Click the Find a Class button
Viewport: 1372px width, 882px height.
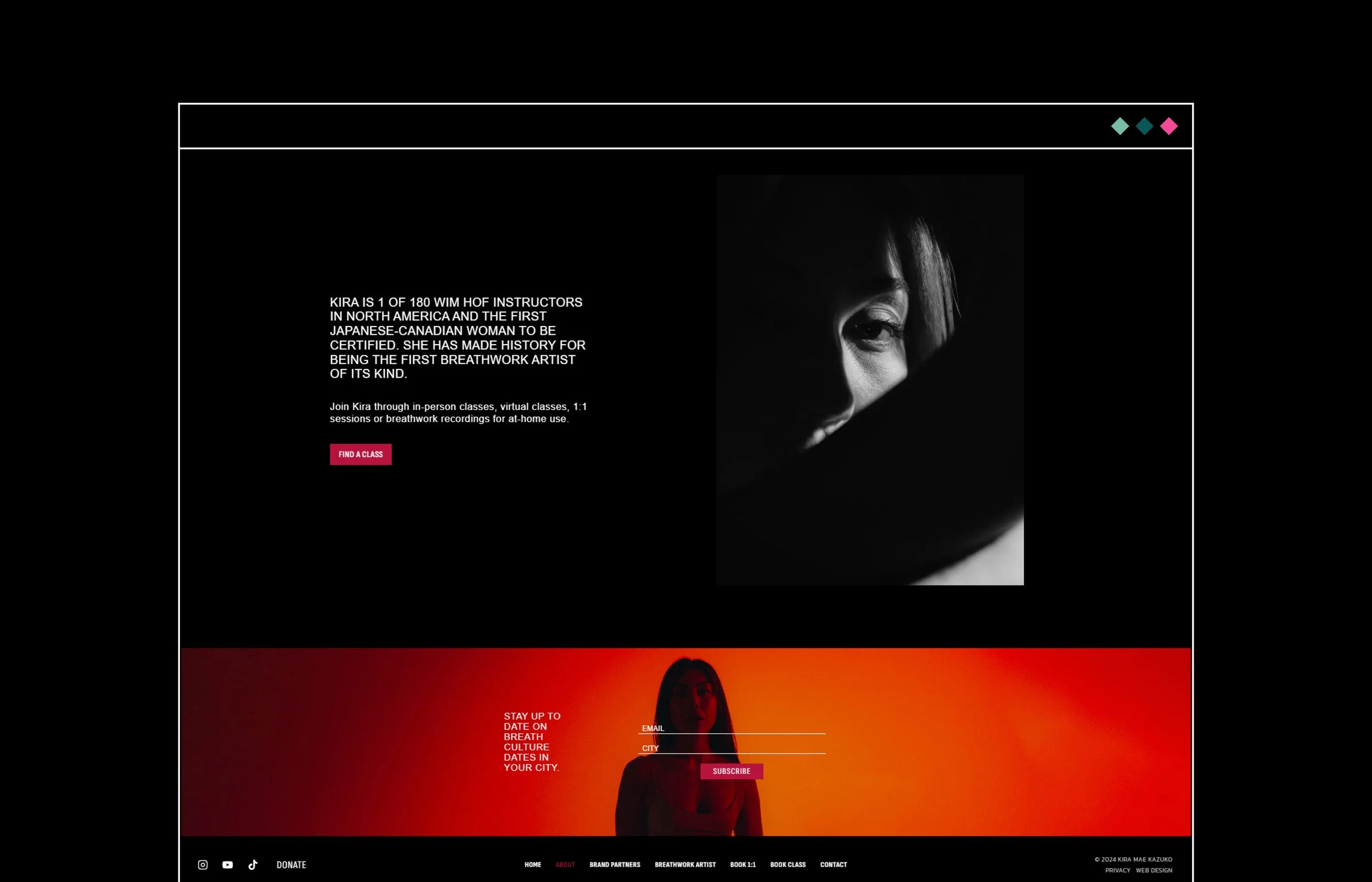tap(361, 454)
